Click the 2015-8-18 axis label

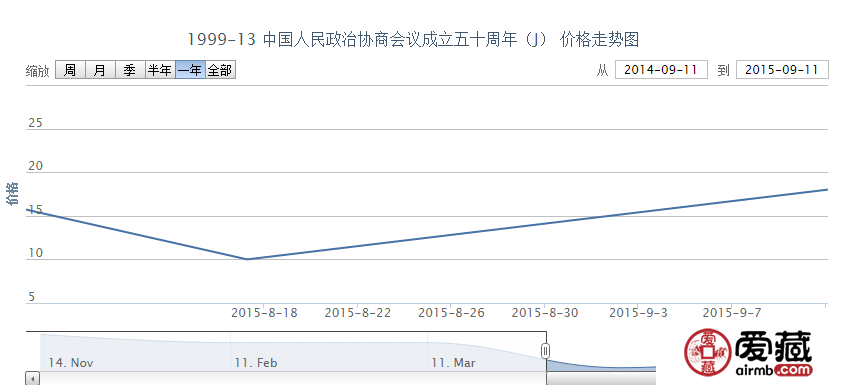tap(264, 313)
